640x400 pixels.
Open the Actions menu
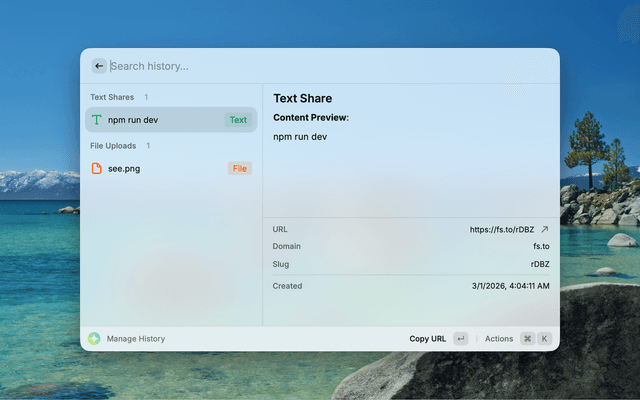point(499,339)
